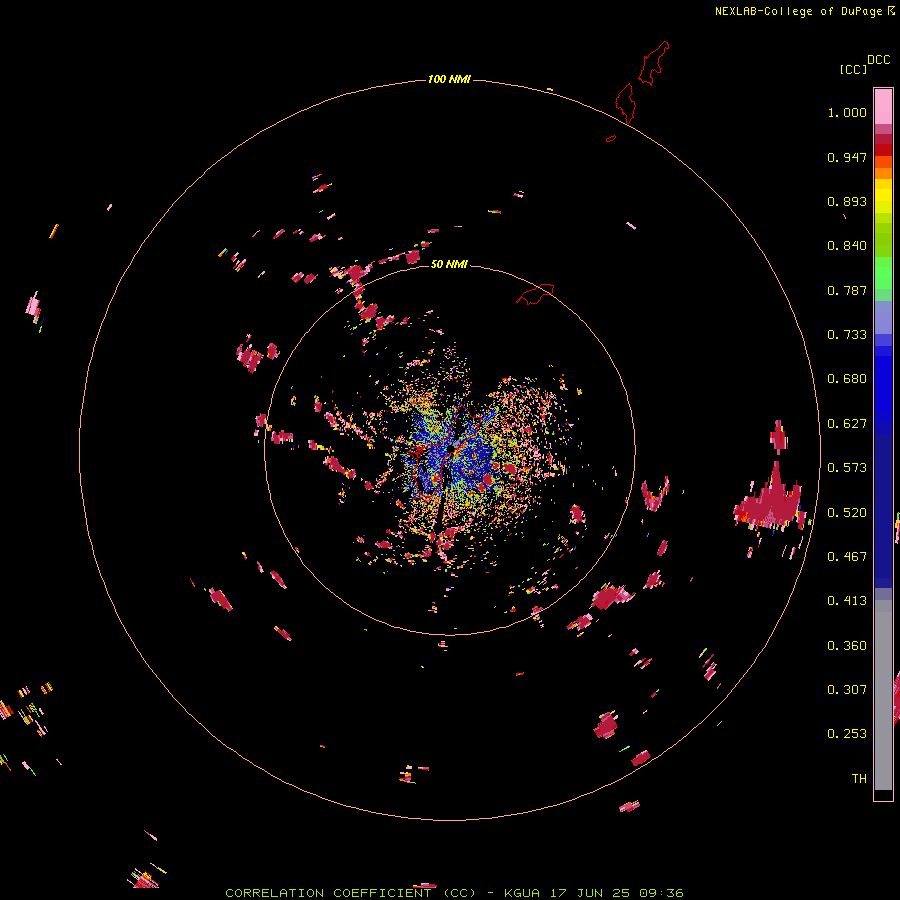The height and width of the screenshot is (900, 900).
Task: Select the 0.947 scale value label
Action: 847,157
